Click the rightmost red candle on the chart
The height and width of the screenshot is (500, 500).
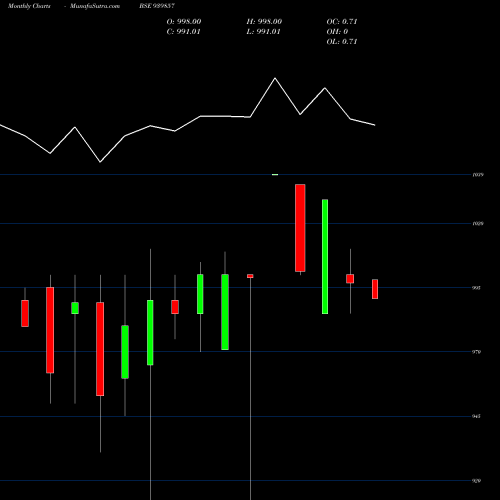tap(375, 289)
